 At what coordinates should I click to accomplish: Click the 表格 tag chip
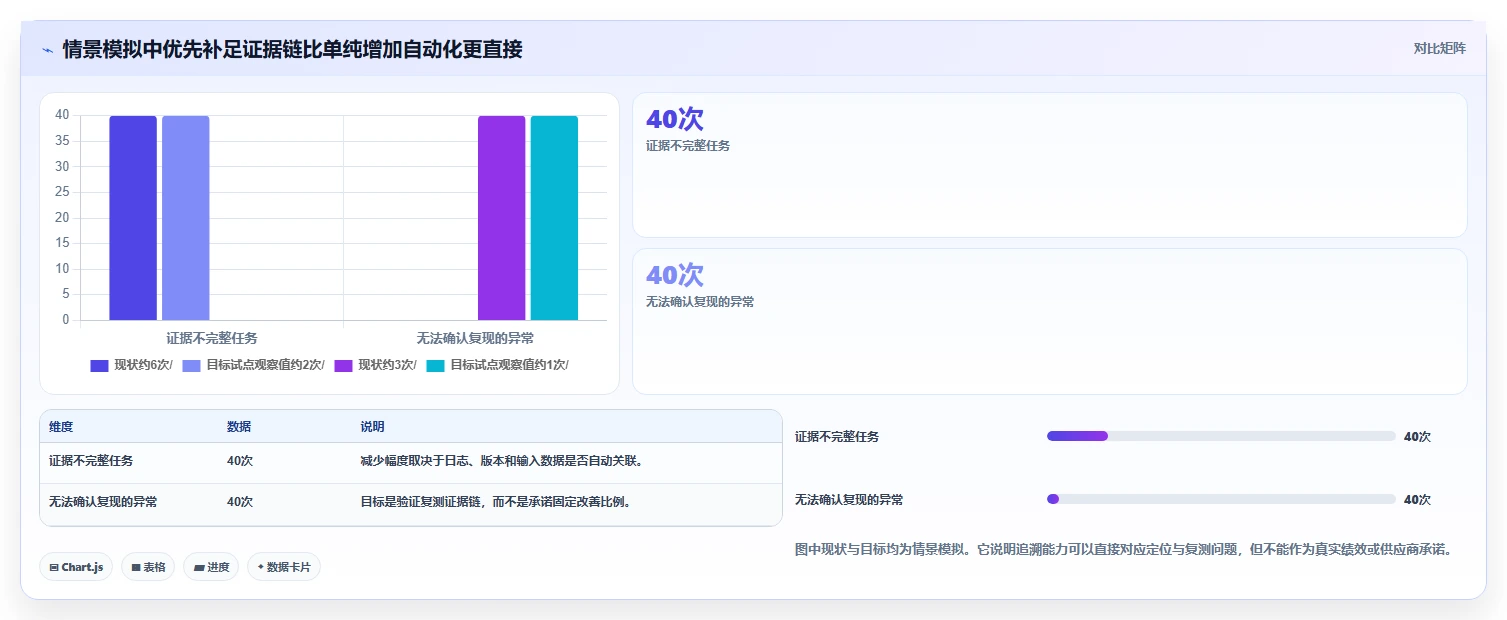148,567
